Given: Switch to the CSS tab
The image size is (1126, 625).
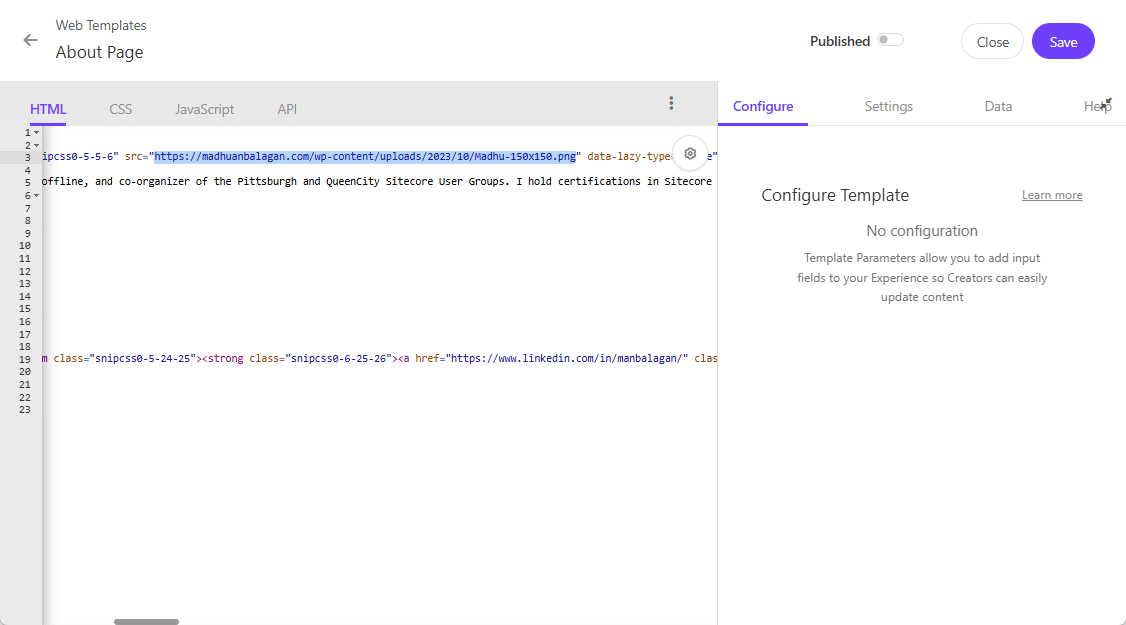Looking at the screenshot, I should point(120,109).
